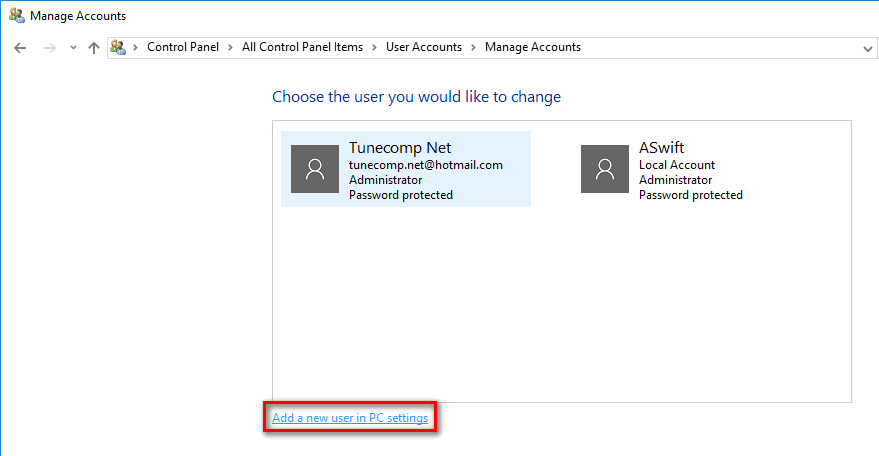Choose the ASwift local account name

[x=661, y=148]
